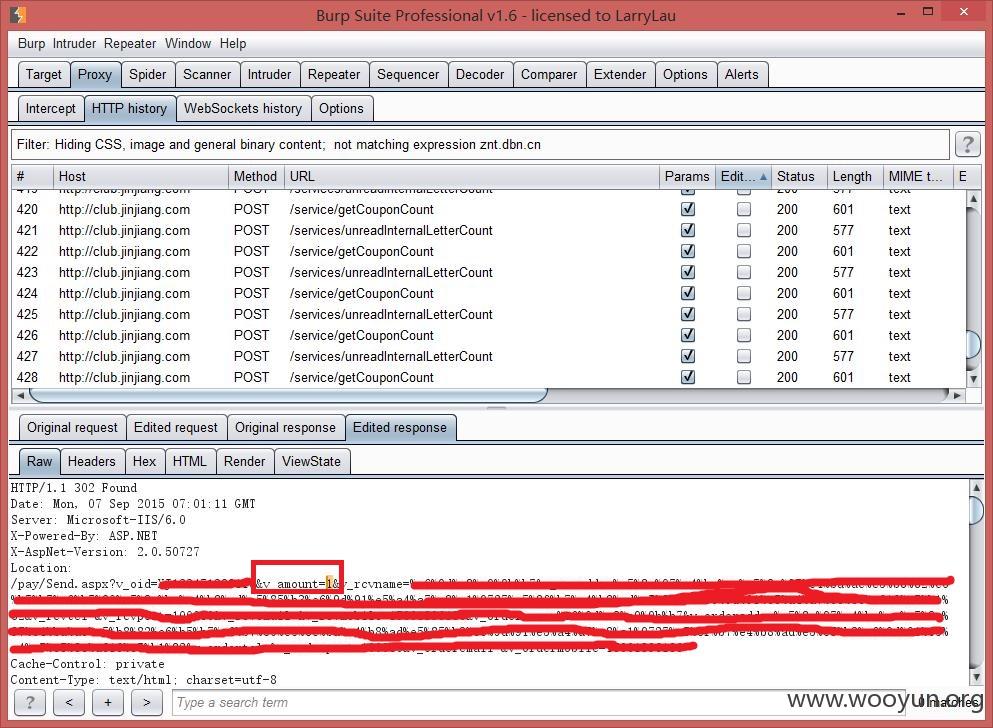This screenshot has height=728, width=993.
Task: Open the Window menu
Action: tap(188, 44)
